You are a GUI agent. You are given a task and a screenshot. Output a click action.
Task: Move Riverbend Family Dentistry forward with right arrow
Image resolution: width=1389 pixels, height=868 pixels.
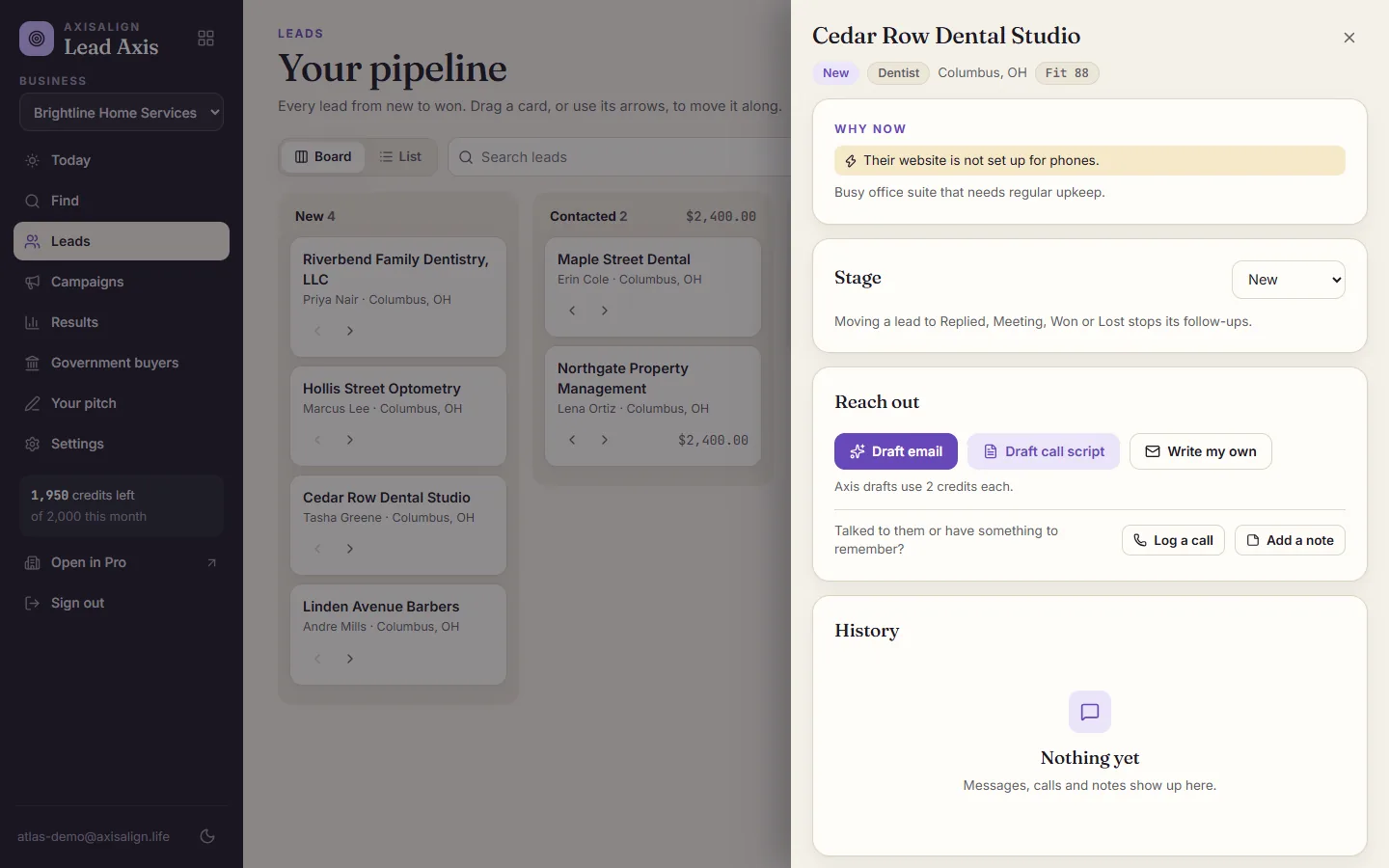tap(350, 331)
